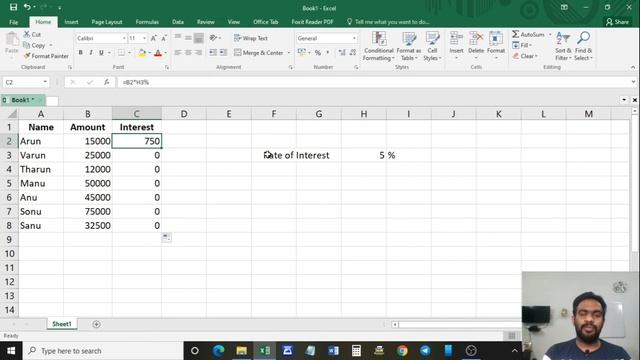Open Cell Styles gallery

pos(432,46)
